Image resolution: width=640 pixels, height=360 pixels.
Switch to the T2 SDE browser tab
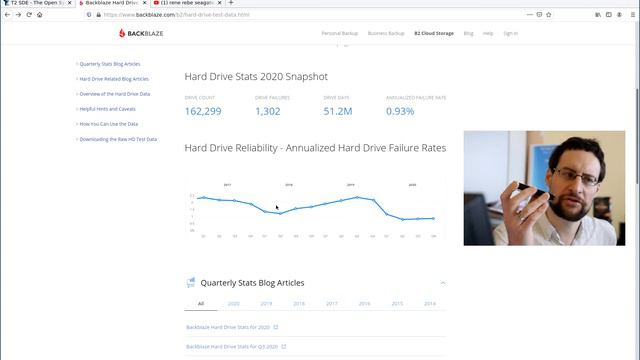38,3
